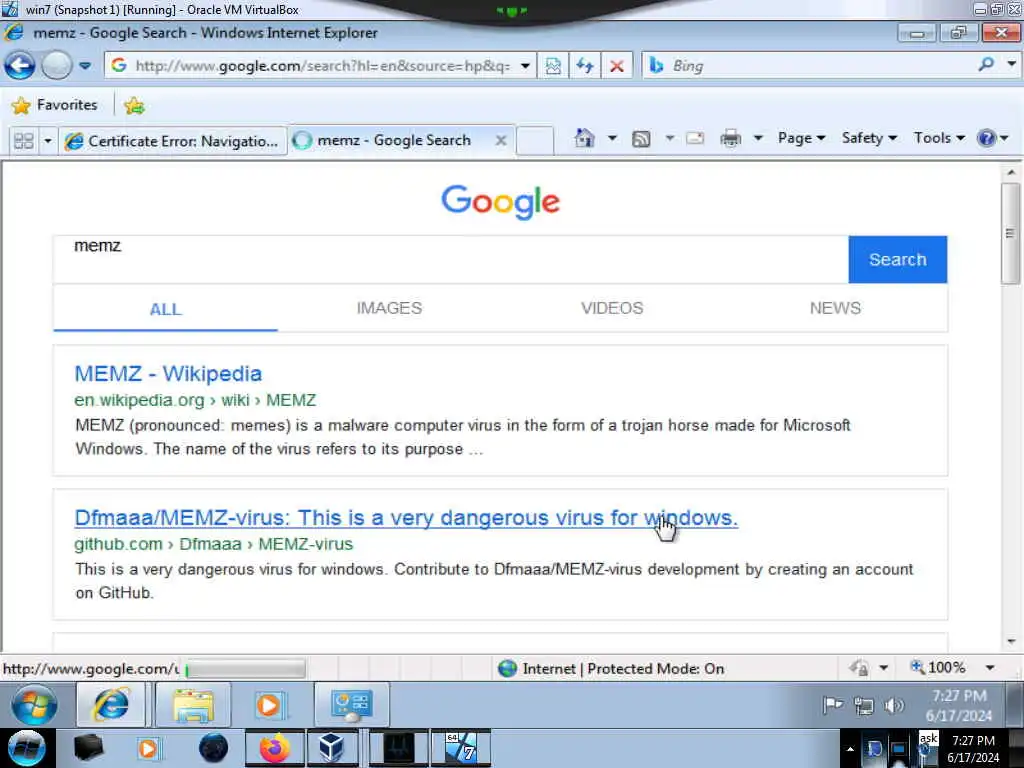The width and height of the screenshot is (1024, 768).
Task: Open the MEMZ - Wikipedia result
Action: 168,374
